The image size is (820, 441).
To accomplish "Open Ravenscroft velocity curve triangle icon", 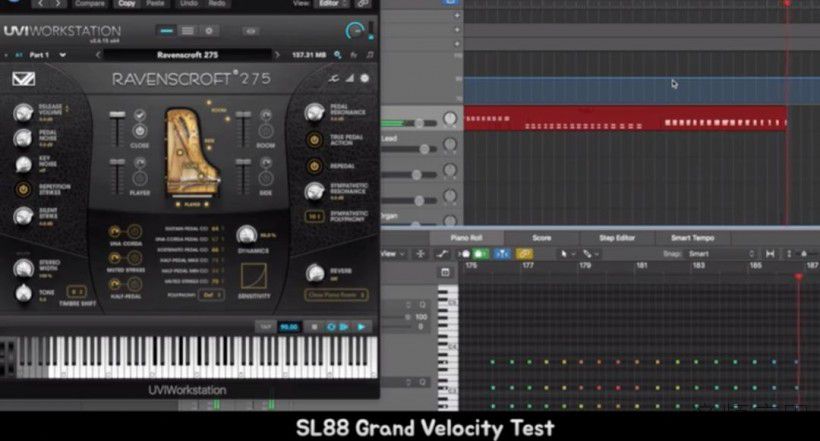I will pos(349,78).
